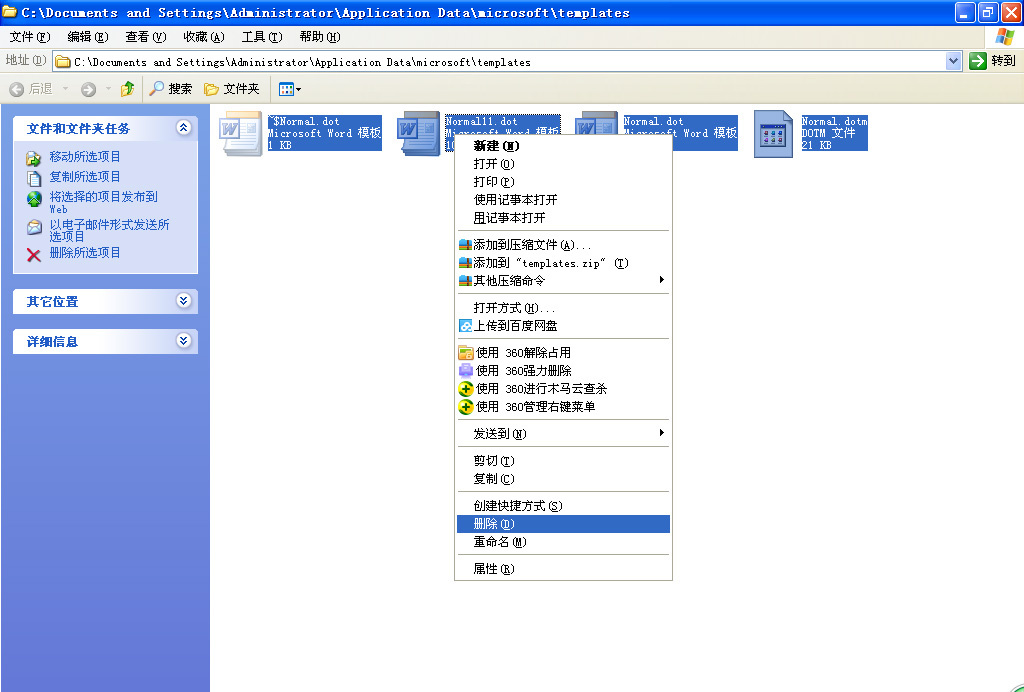Click the Normal.dotm file name
1024x692 pixels.
(x=835, y=121)
